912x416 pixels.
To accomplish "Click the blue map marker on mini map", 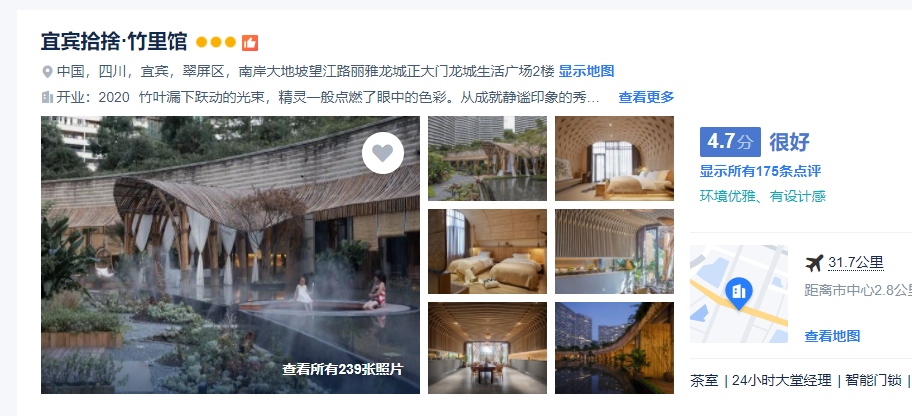I will point(739,293).
